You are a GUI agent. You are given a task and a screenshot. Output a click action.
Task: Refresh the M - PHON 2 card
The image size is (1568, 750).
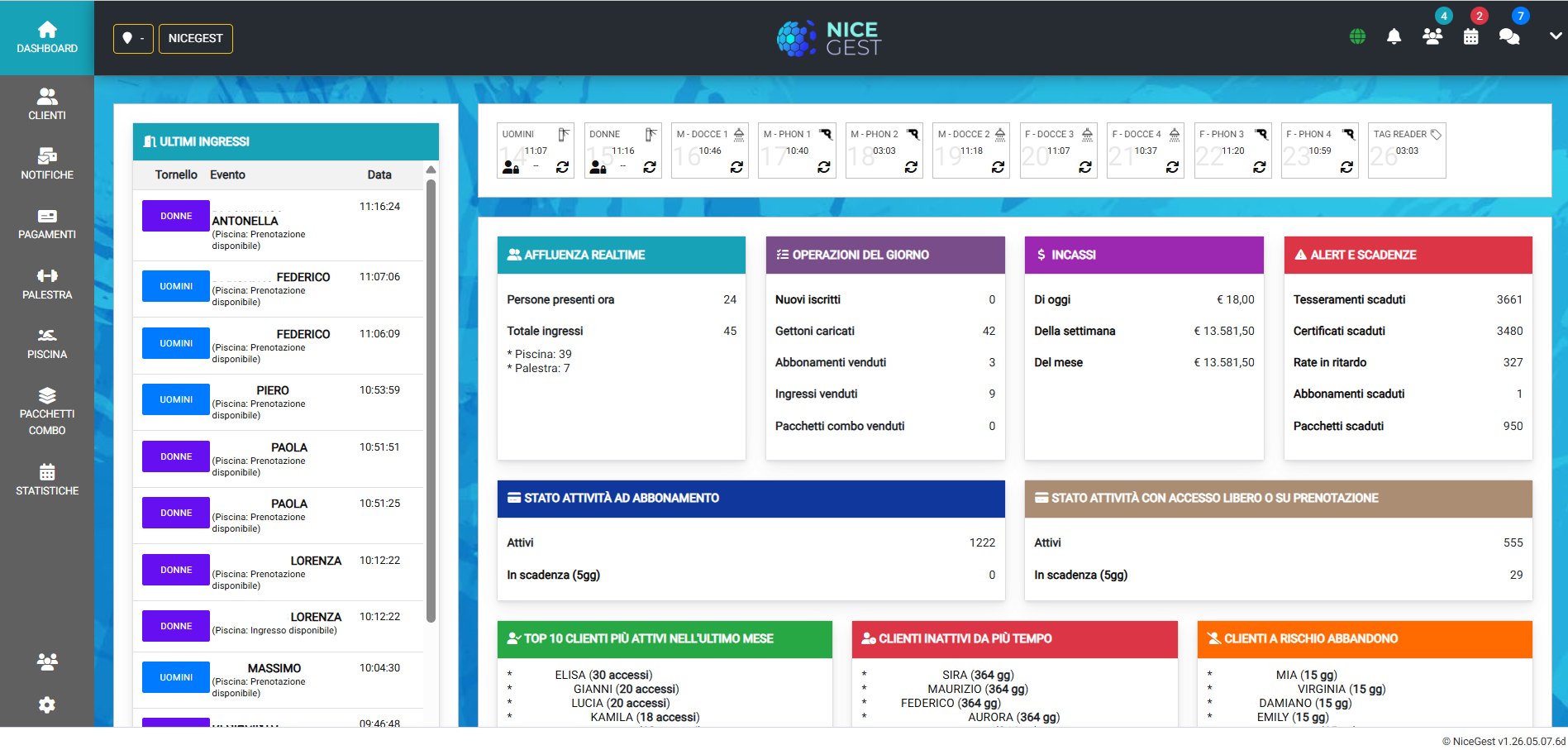[911, 167]
